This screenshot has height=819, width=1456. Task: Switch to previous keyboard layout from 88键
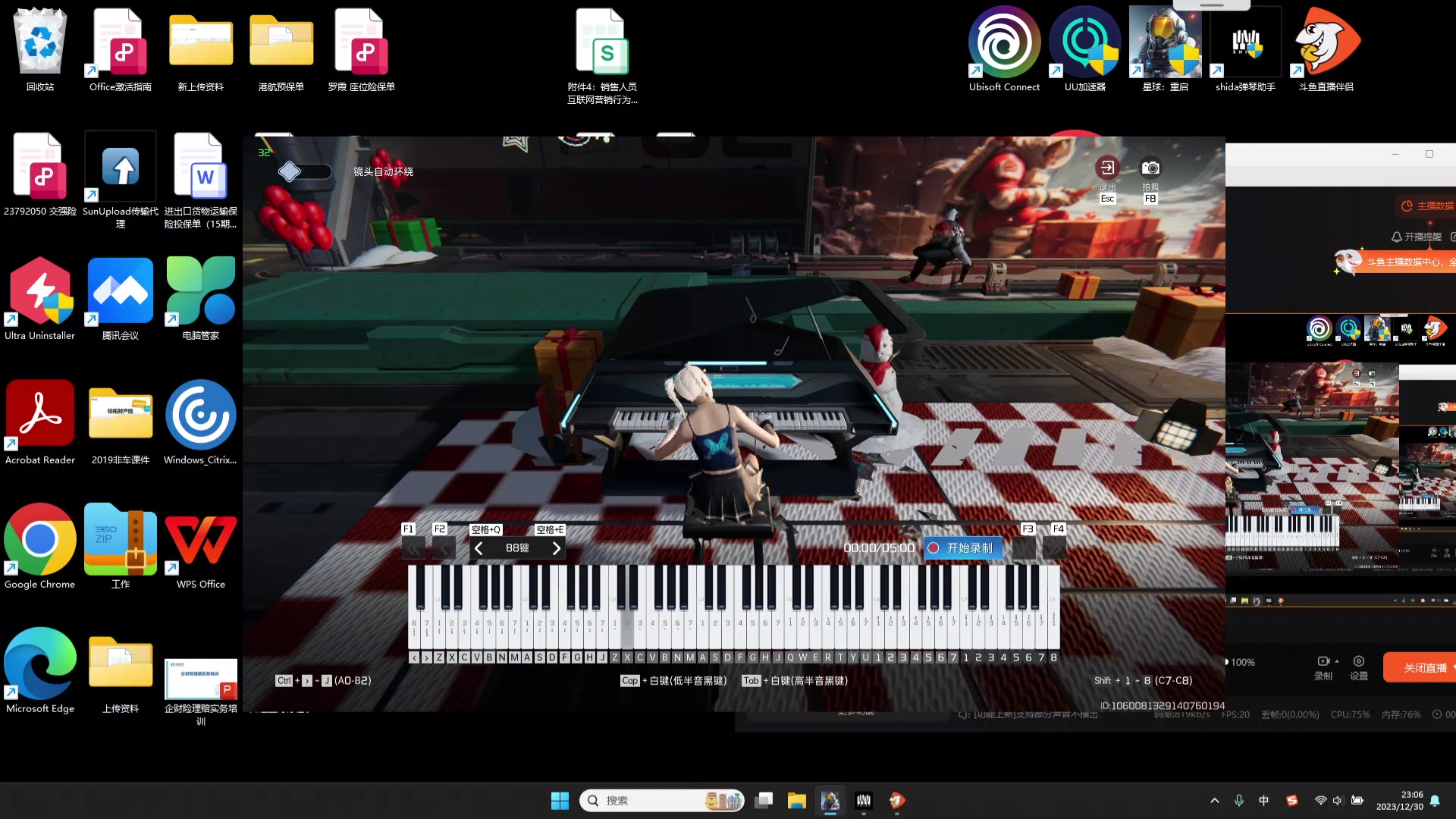(479, 548)
